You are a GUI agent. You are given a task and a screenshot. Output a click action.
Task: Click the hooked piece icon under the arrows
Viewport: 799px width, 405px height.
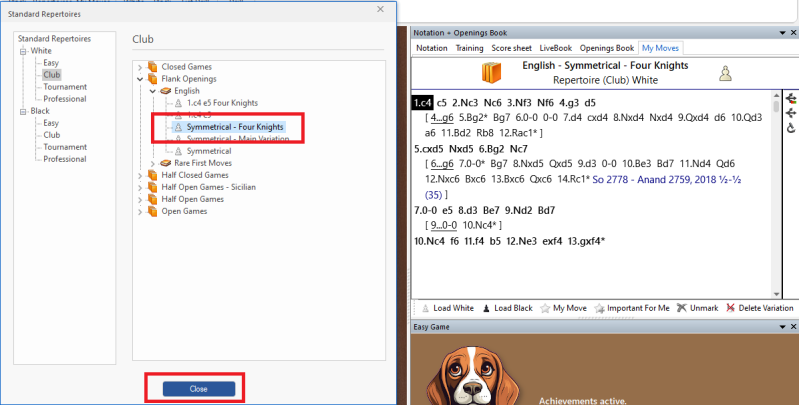(791, 127)
